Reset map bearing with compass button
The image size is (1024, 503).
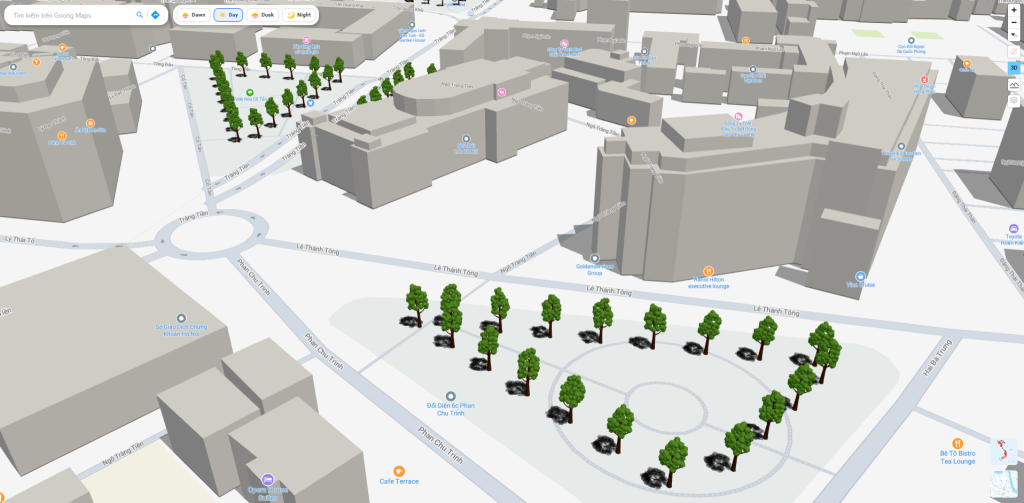1013,35
